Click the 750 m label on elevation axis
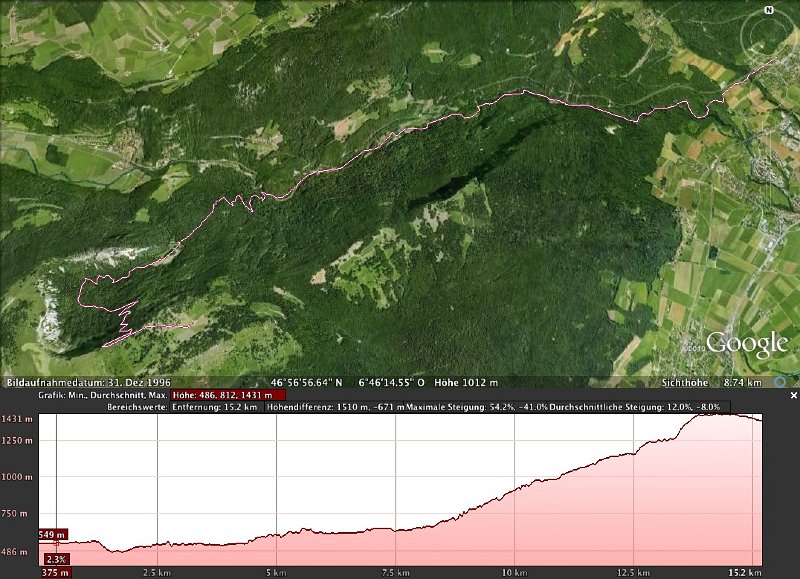The width and height of the screenshot is (800, 579). point(17,513)
